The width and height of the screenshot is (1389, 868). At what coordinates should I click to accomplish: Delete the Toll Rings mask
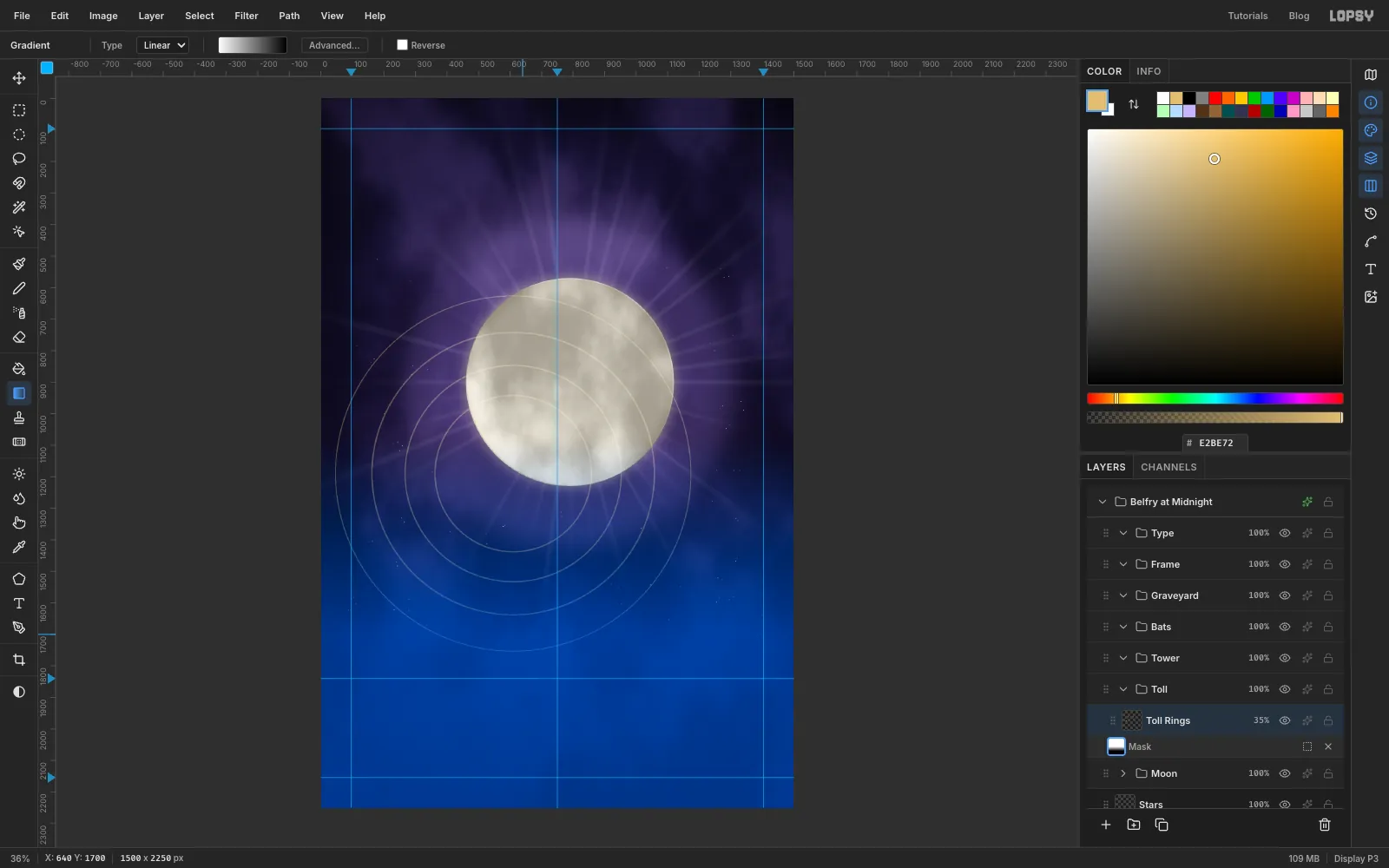pos(1328,746)
